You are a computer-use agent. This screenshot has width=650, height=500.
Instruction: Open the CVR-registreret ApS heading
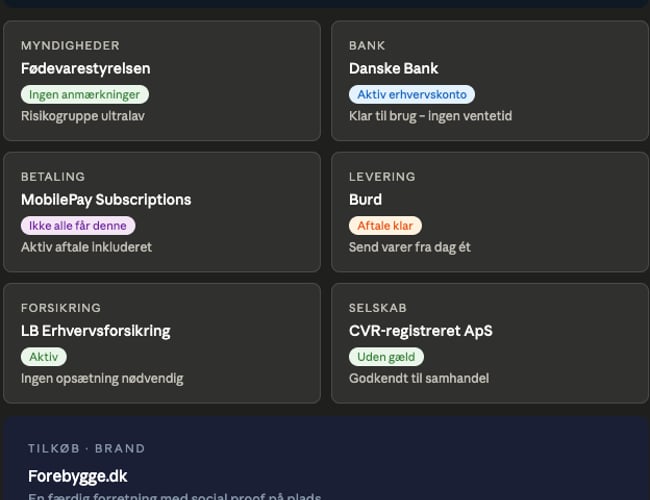coord(421,331)
